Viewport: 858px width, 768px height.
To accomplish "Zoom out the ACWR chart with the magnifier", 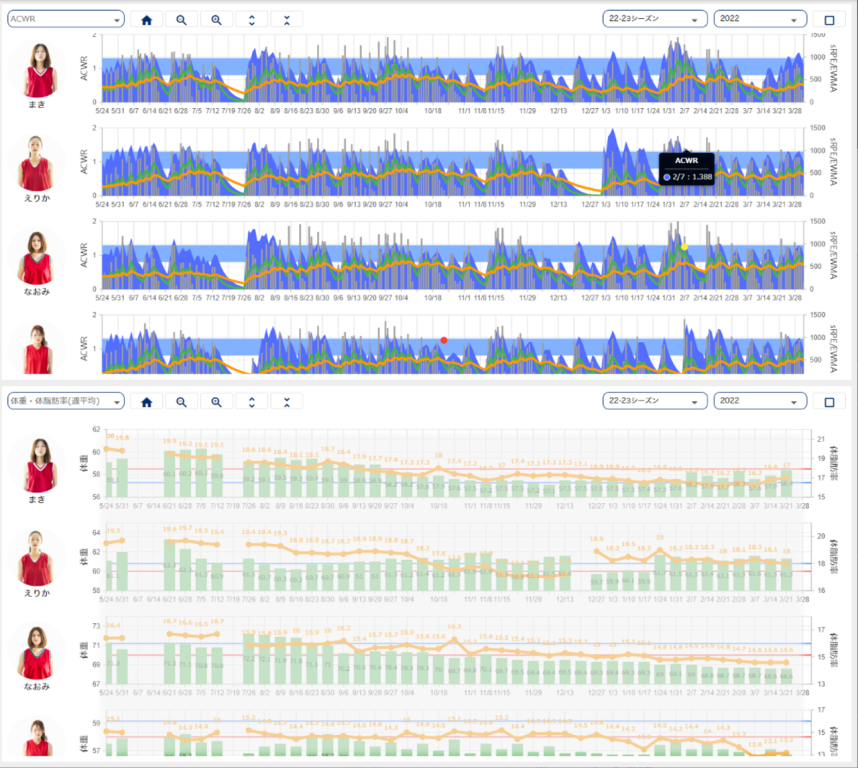I will 181,19.
